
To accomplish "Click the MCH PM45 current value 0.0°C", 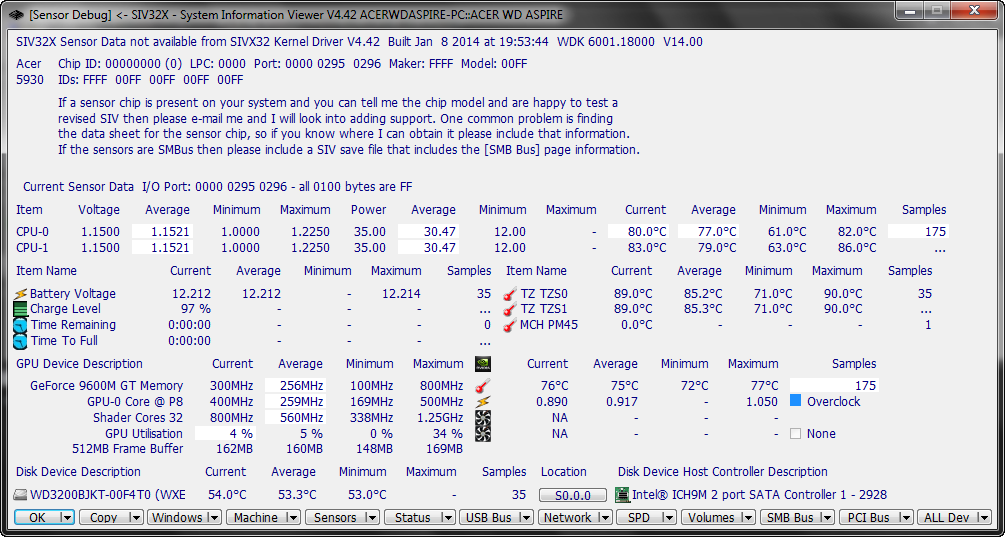I will 636,325.
